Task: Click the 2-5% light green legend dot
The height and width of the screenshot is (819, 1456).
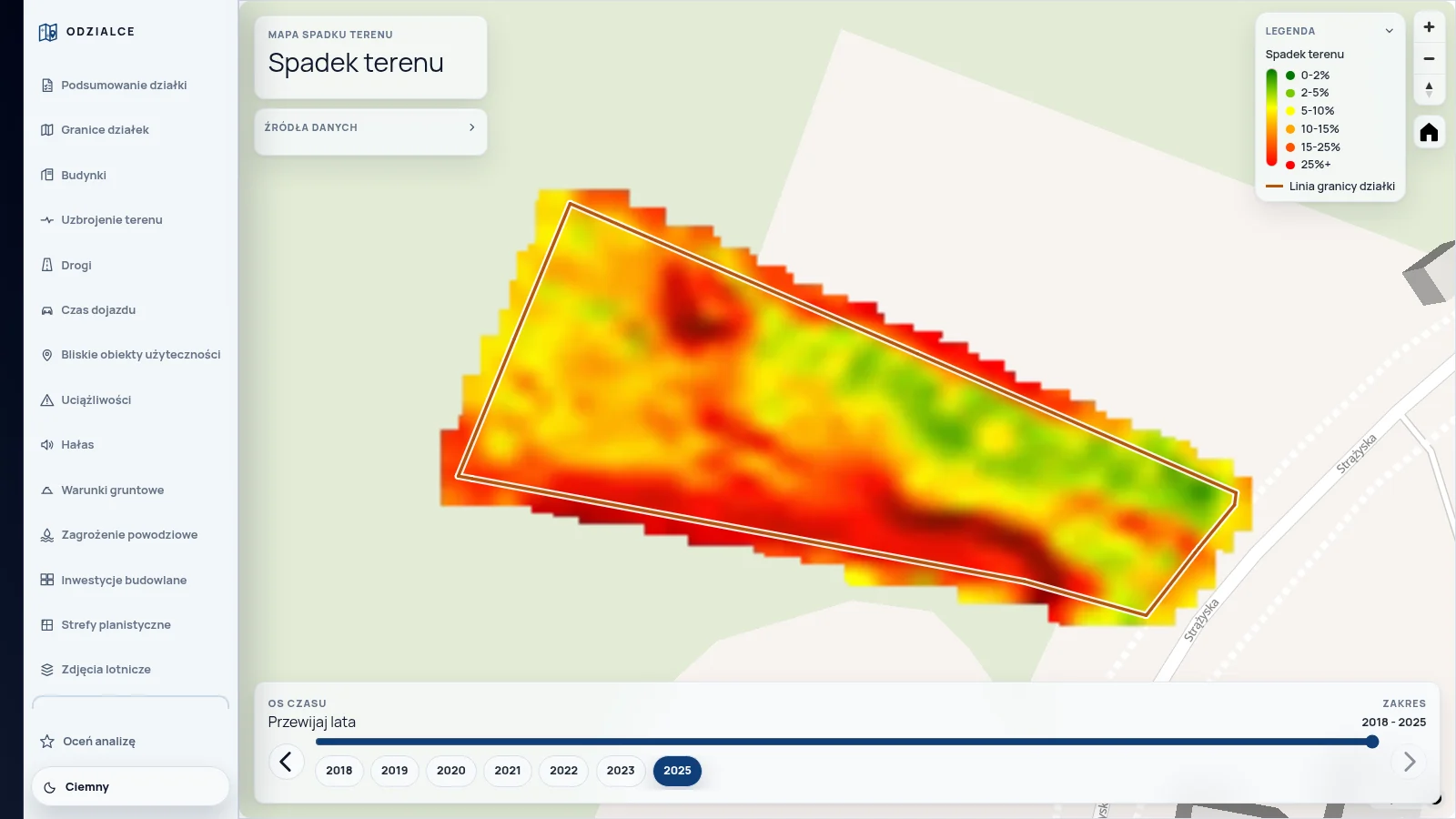Action: 1290,94
